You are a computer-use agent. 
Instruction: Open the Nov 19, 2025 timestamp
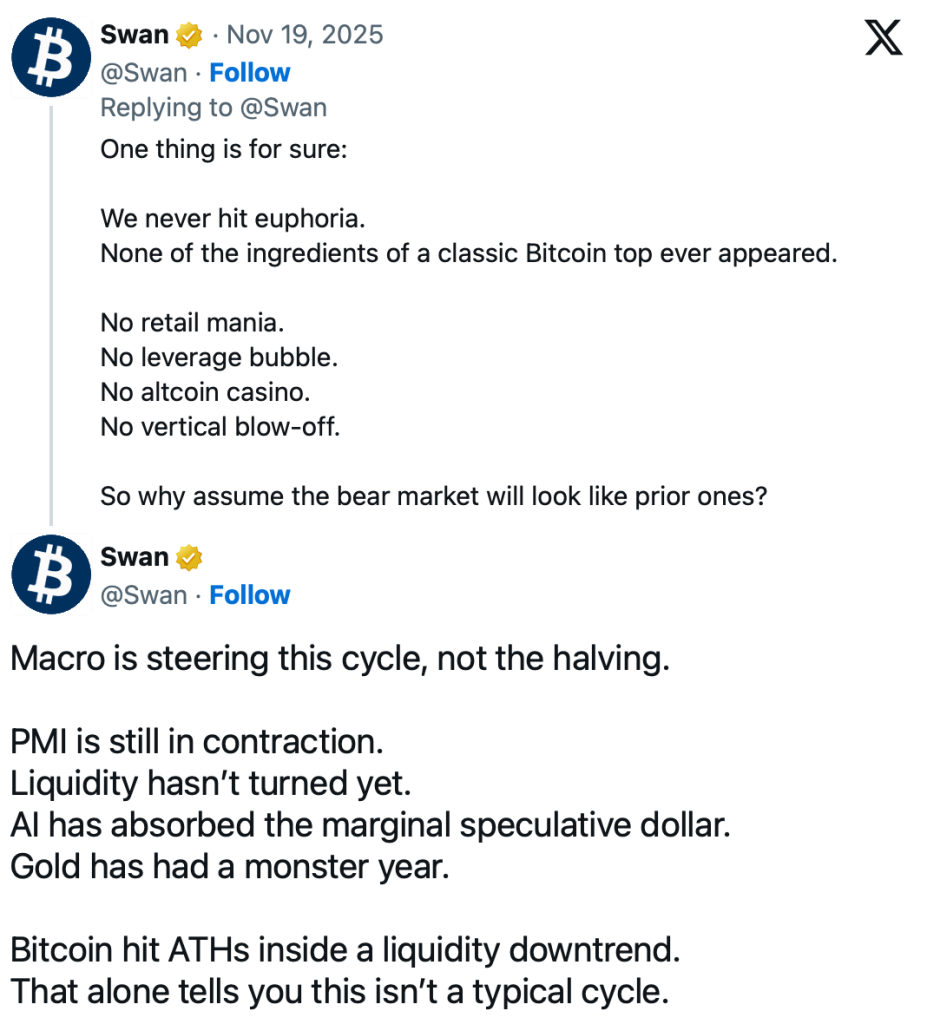(305, 35)
